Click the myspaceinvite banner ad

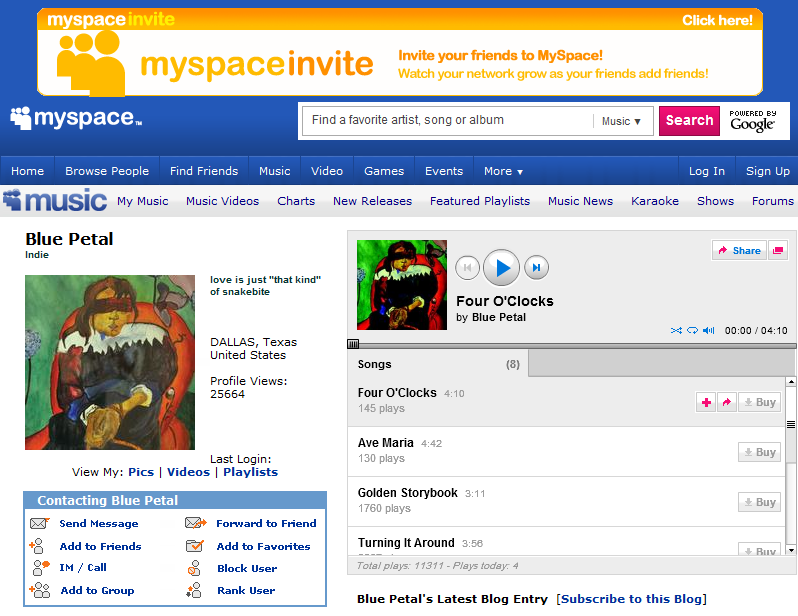coord(400,52)
